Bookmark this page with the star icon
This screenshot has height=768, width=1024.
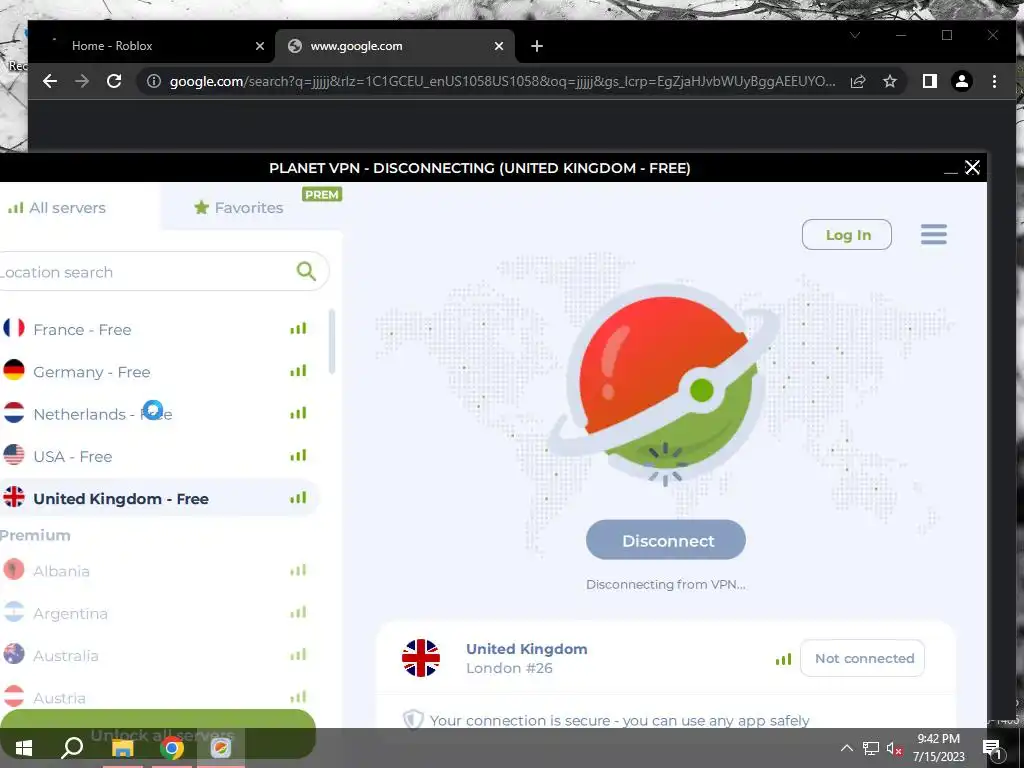coord(889,81)
